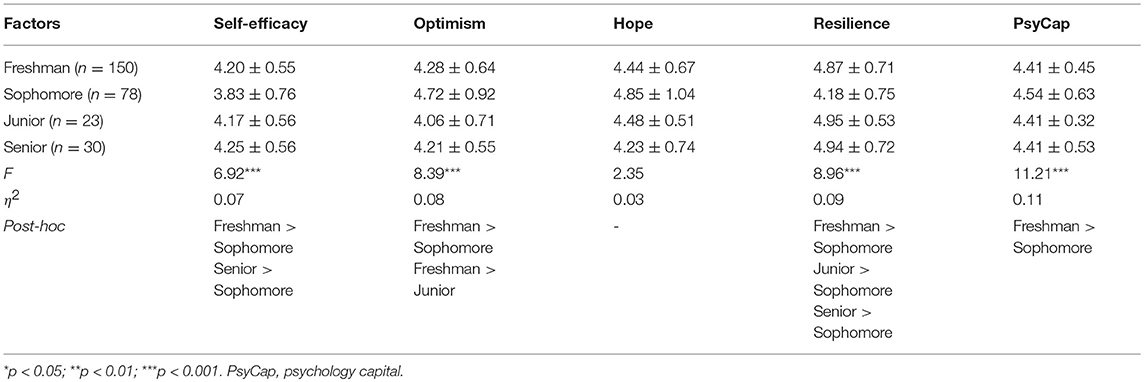
Task: Click the eta squared row label
Action: click(11, 201)
